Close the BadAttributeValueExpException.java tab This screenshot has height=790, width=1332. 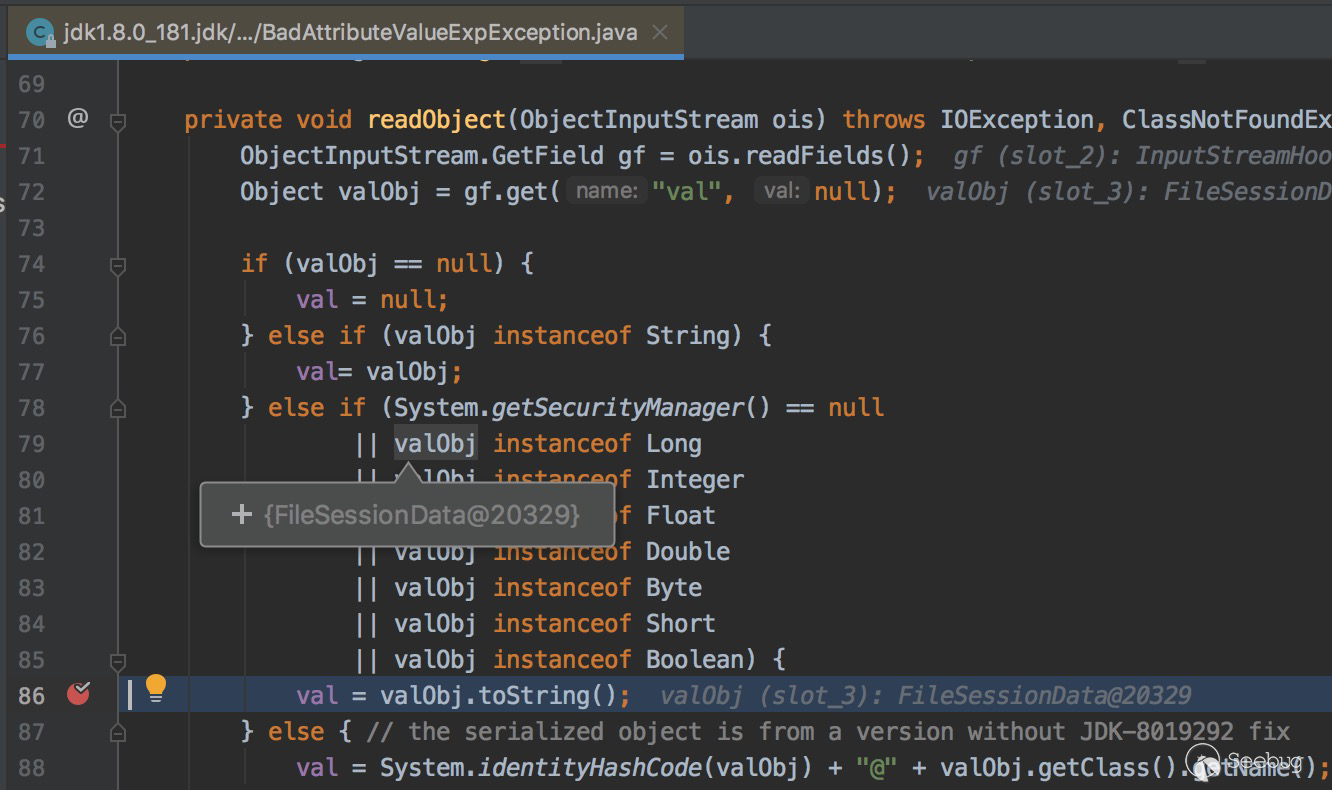click(659, 32)
